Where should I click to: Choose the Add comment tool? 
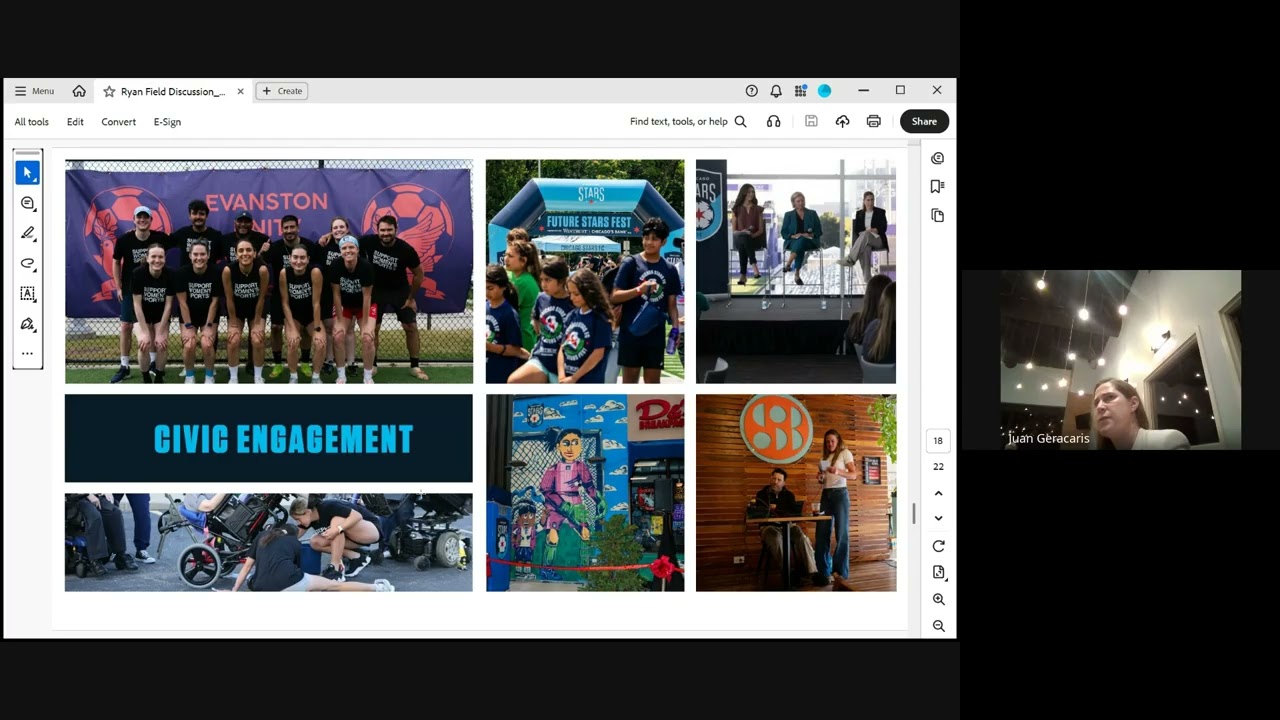(x=28, y=203)
